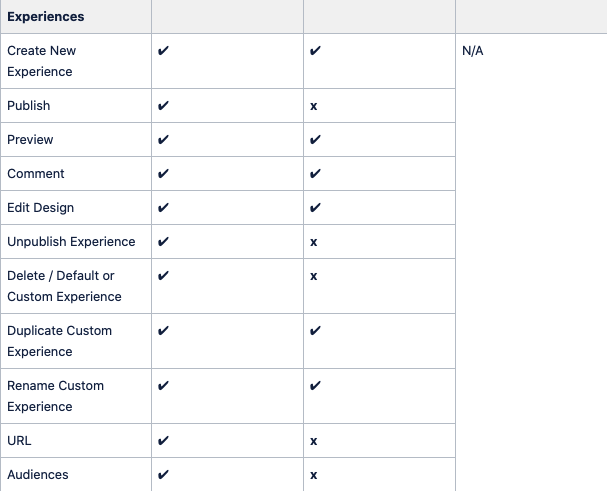Click second checkmark in the Edit Design row
This screenshot has height=491, width=607.
pos(315,208)
